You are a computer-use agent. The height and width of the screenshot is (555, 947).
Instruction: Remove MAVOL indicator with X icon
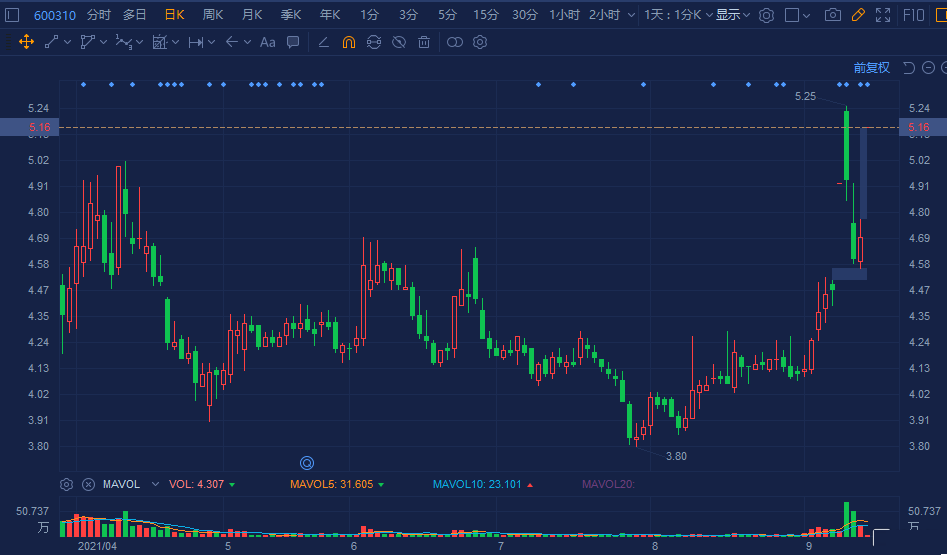pyautogui.click(x=89, y=484)
